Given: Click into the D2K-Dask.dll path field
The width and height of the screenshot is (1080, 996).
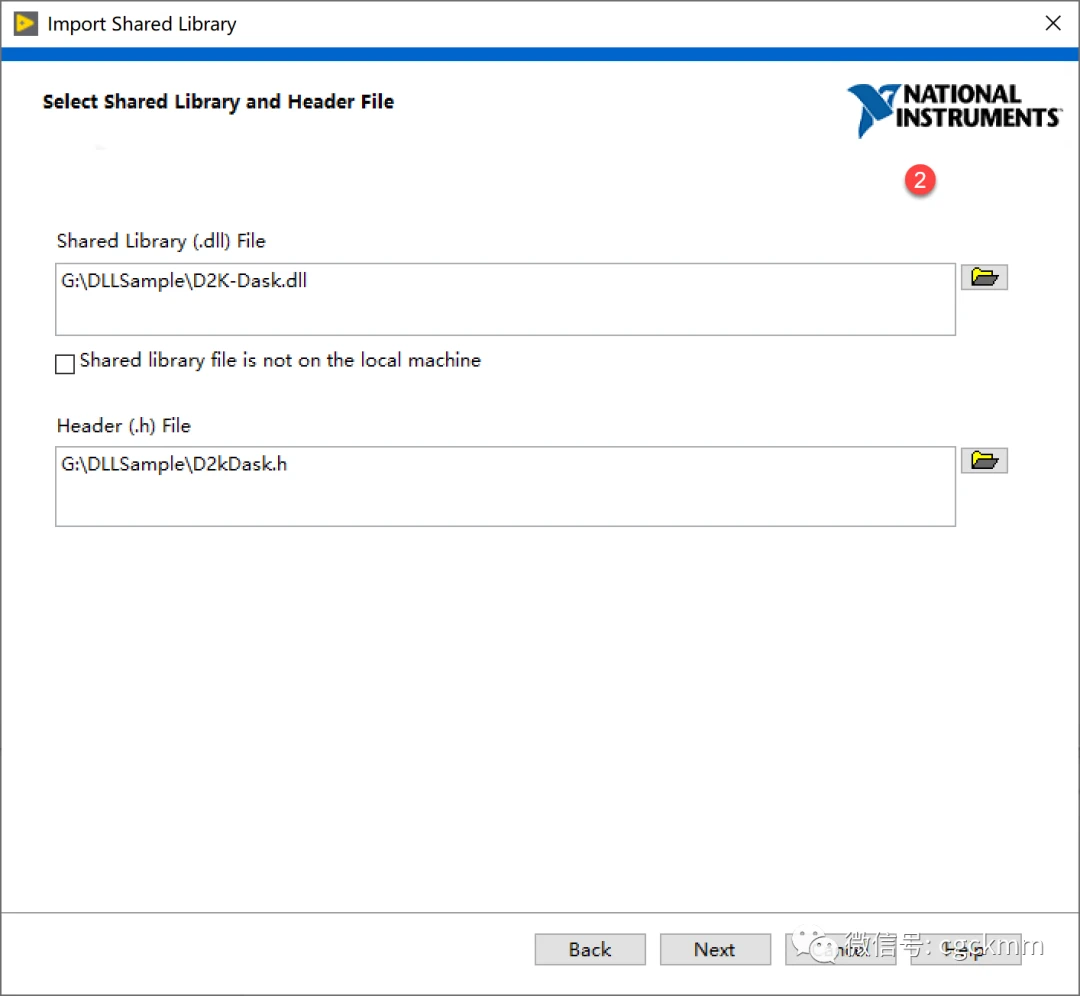Looking at the screenshot, I should coord(505,299).
